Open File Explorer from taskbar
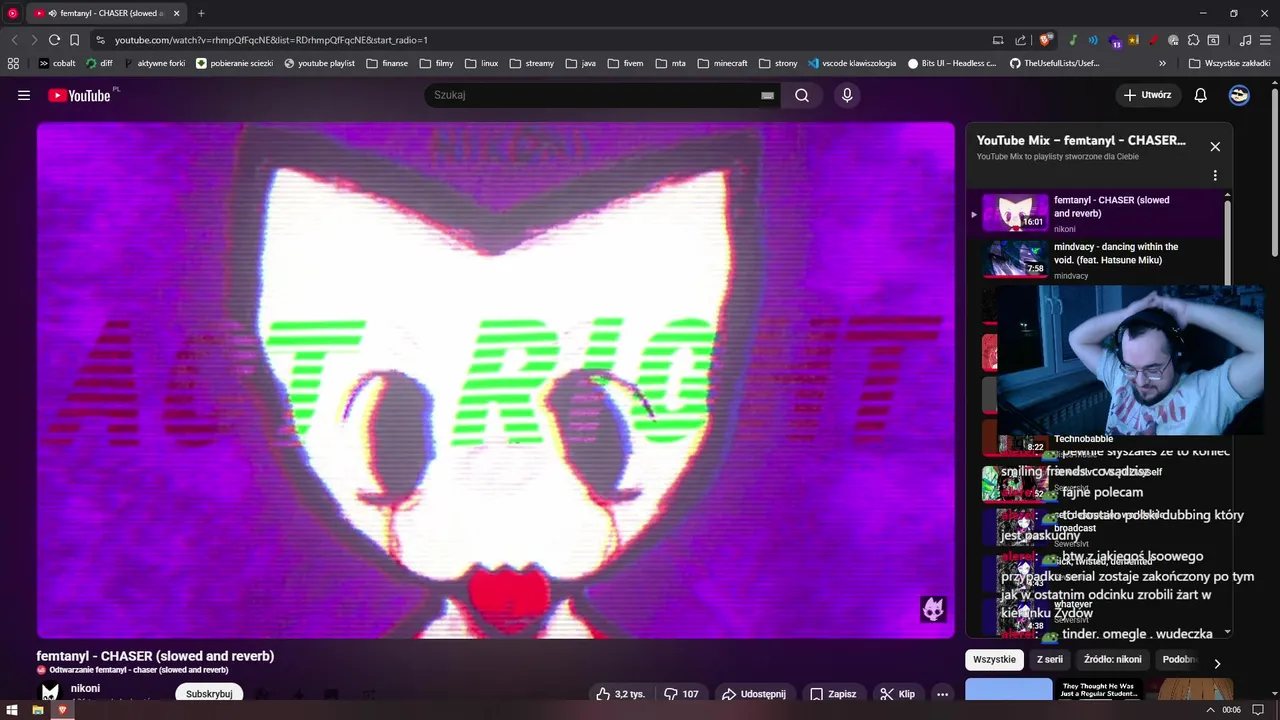 tap(37, 709)
